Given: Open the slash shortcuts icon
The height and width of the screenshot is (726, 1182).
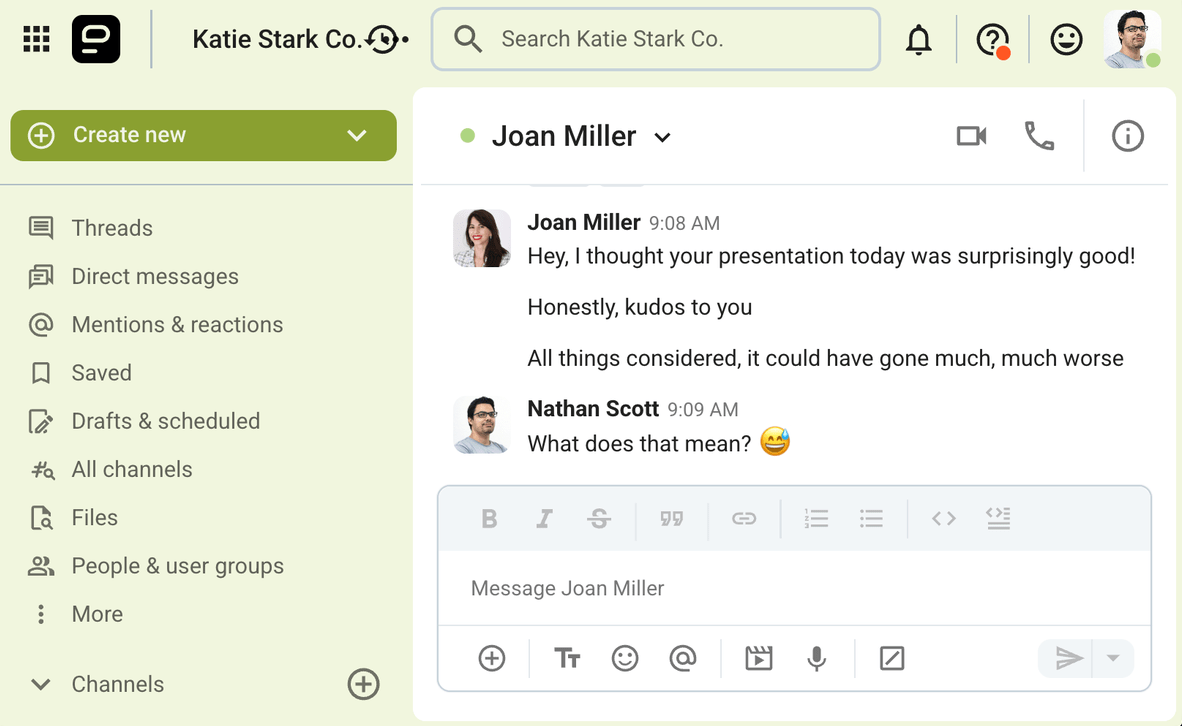Looking at the screenshot, I should coord(892,658).
